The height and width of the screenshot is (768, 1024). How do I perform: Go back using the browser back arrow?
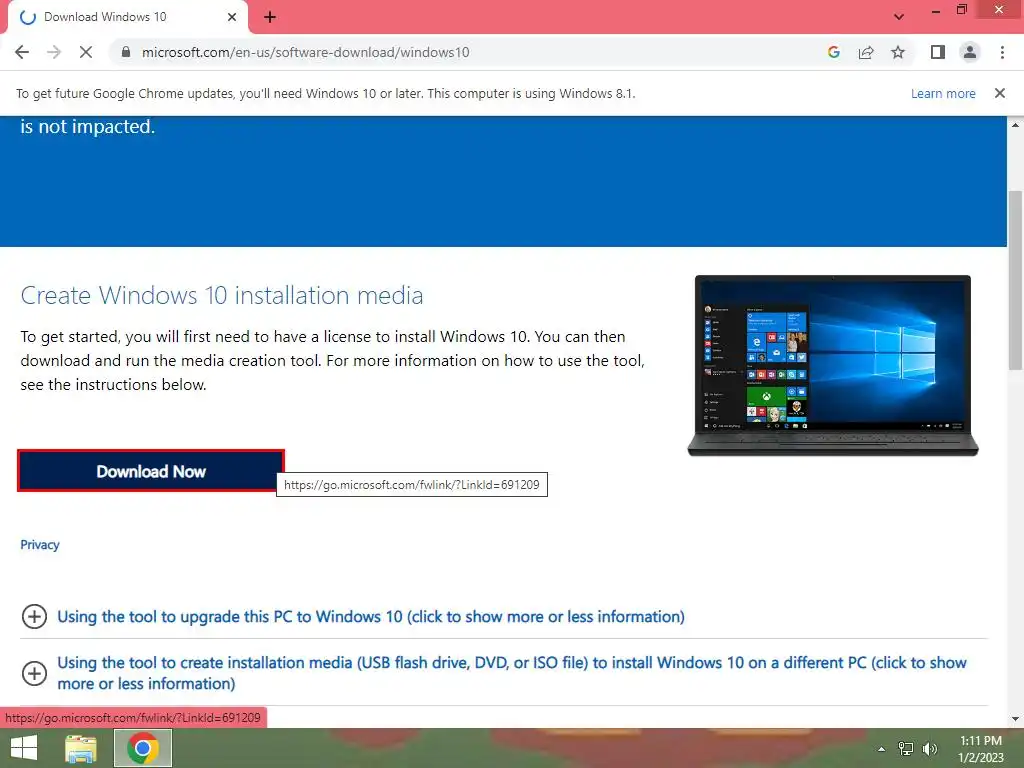click(x=22, y=52)
